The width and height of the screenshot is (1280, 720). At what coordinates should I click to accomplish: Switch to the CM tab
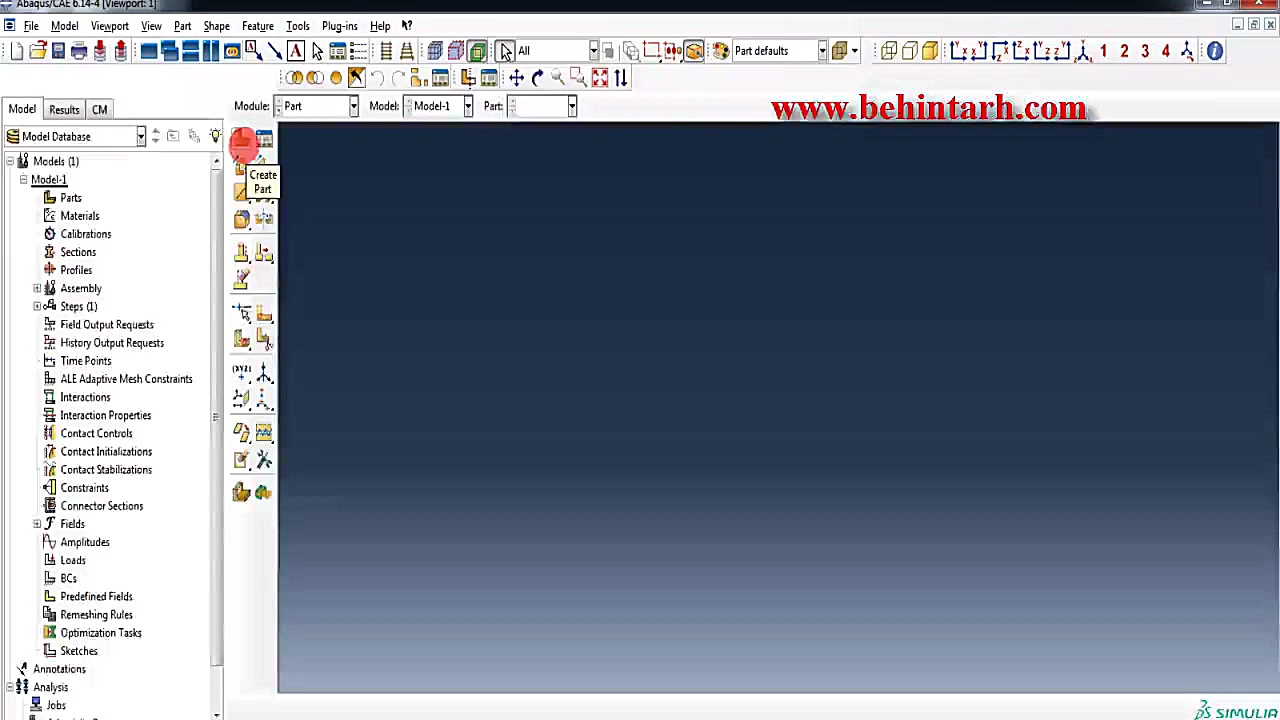(100, 109)
